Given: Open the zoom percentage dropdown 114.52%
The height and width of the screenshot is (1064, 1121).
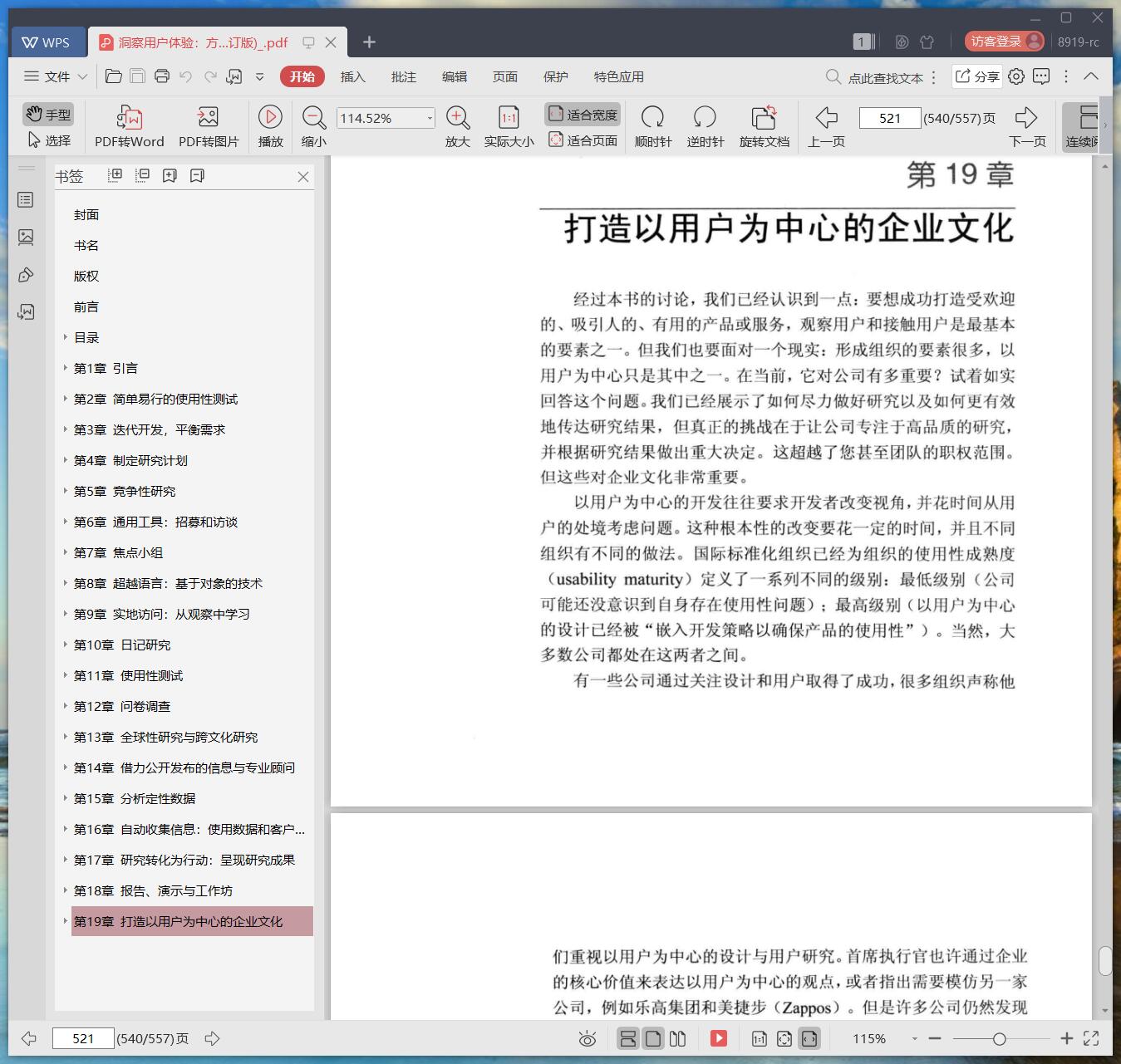Looking at the screenshot, I should pos(429,119).
